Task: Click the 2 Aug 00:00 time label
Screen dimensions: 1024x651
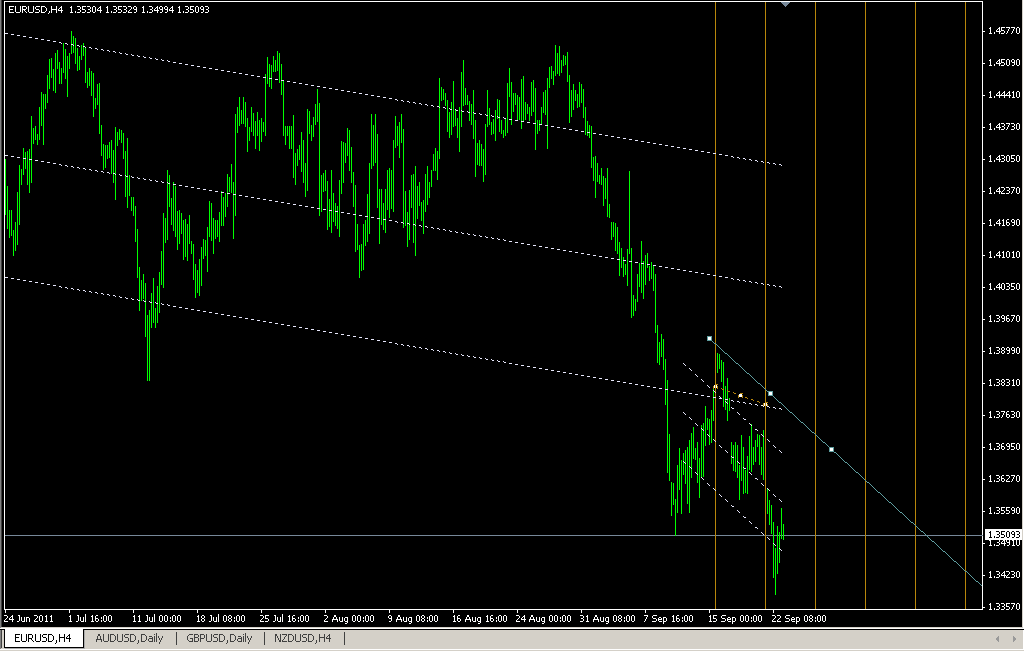Action: click(x=349, y=618)
